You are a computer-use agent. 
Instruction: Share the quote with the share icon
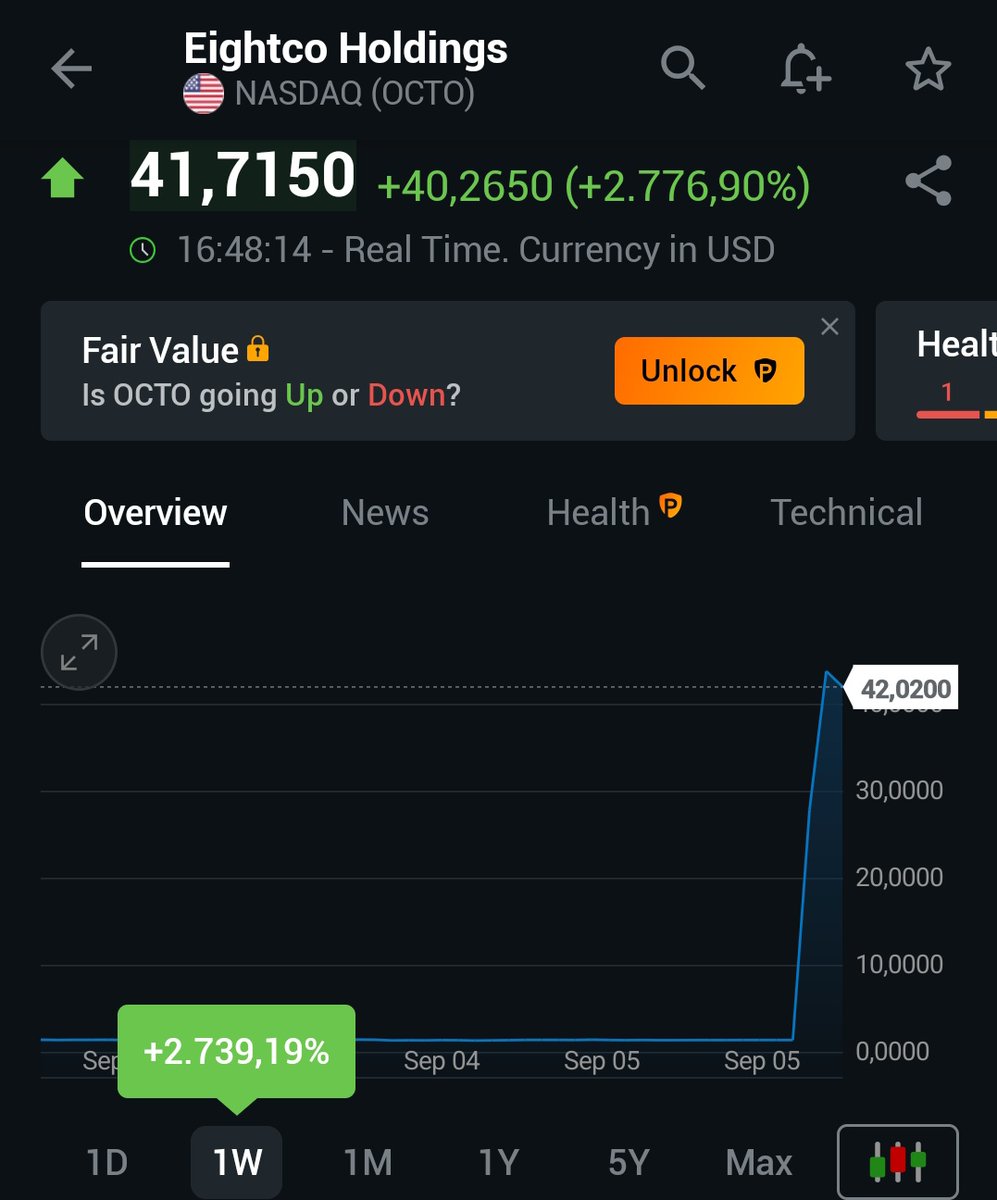click(x=928, y=181)
